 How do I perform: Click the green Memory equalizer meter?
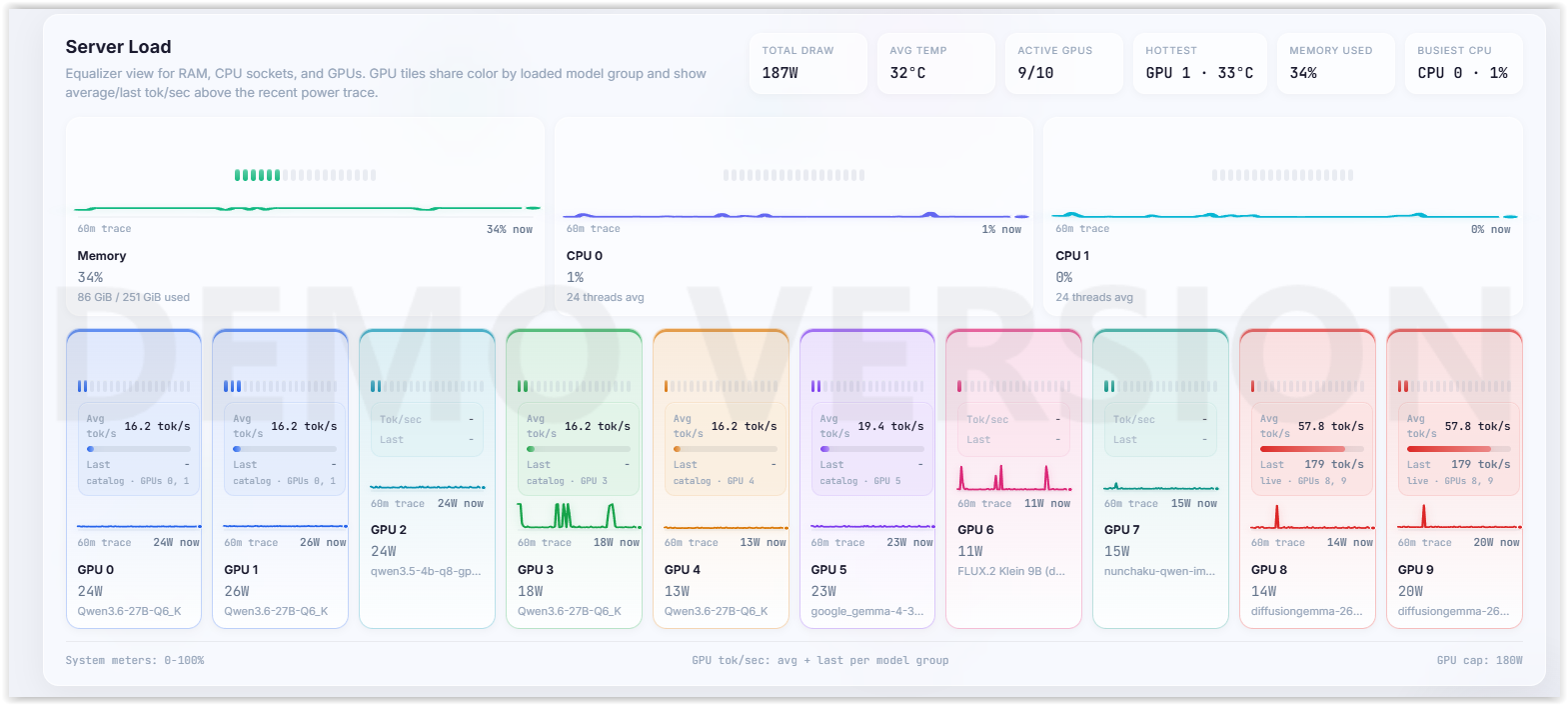305,175
